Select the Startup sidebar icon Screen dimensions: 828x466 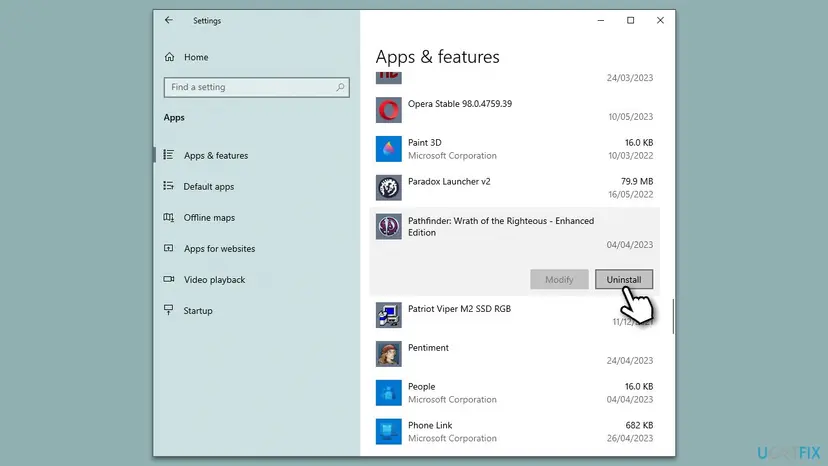tap(168, 310)
